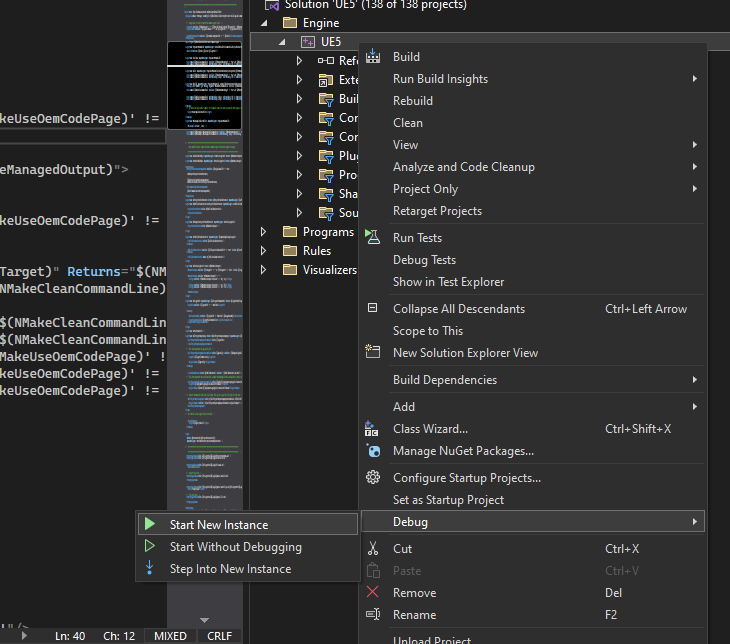The height and width of the screenshot is (644, 730).
Task: Click the Rename icon
Action: click(373, 614)
